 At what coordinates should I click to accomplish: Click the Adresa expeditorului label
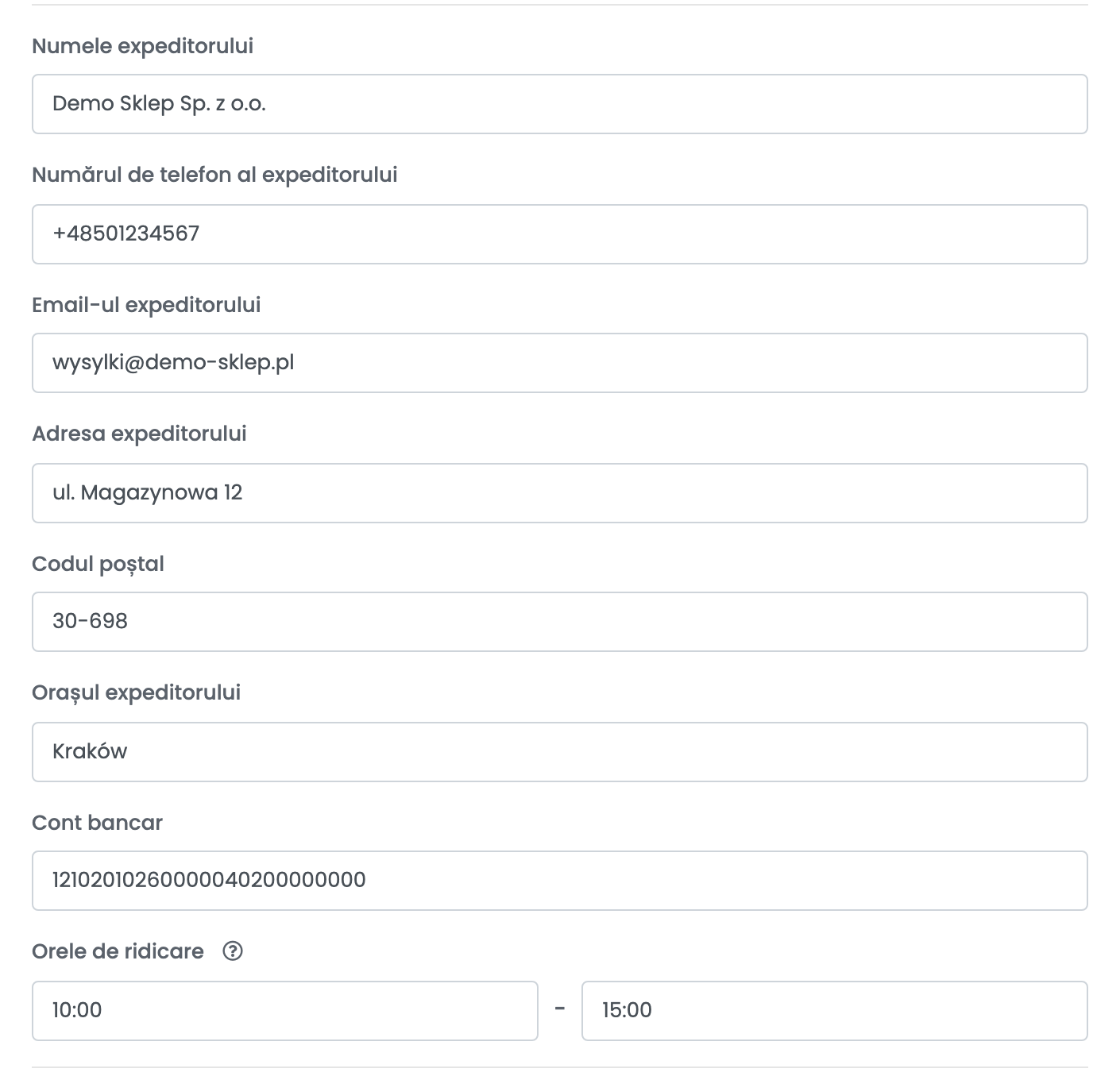[x=139, y=434]
